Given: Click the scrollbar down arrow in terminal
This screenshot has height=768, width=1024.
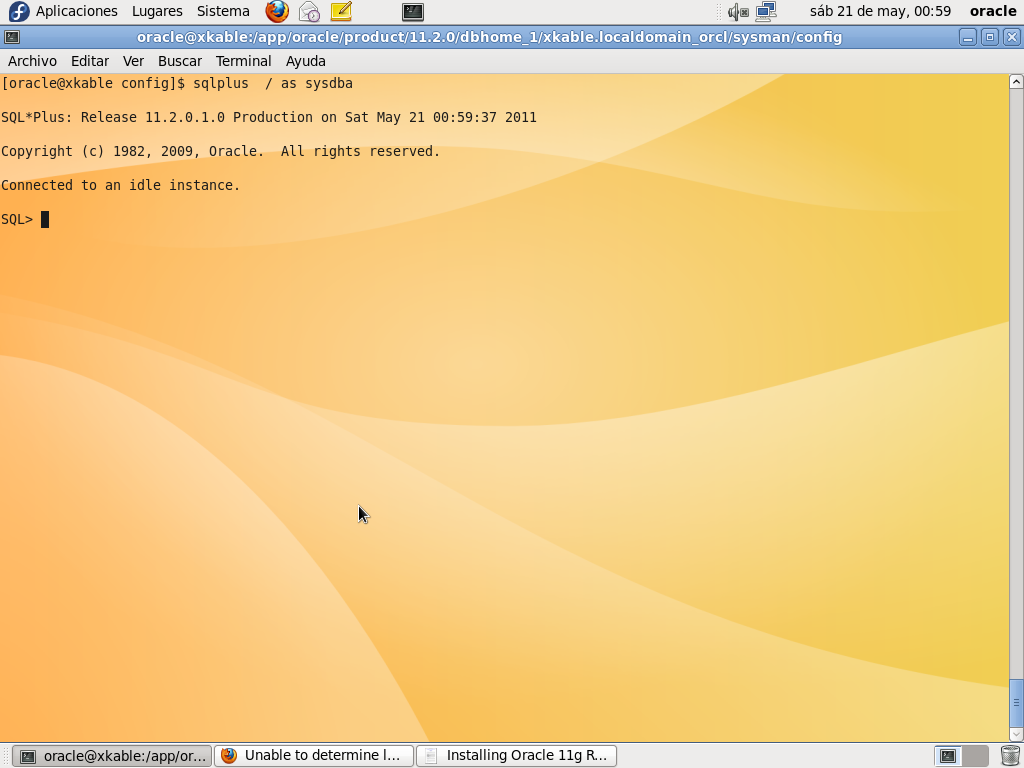Looking at the screenshot, I should [x=1016, y=734].
